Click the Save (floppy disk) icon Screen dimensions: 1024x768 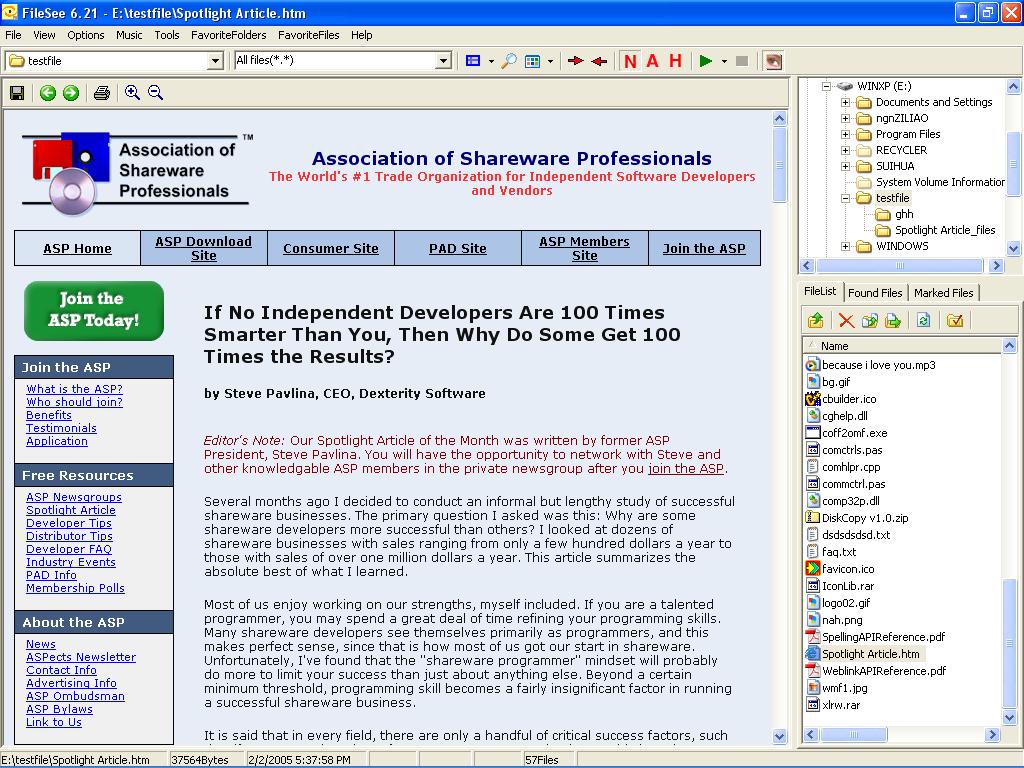[x=17, y=93]
